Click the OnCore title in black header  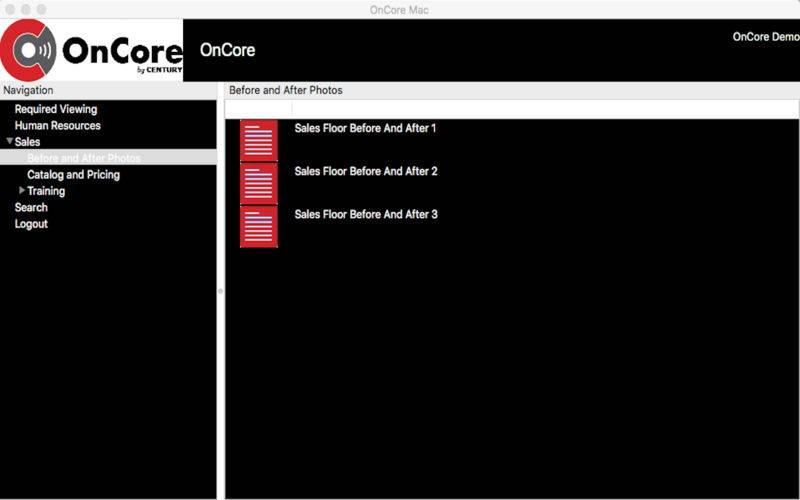[228, 50]
